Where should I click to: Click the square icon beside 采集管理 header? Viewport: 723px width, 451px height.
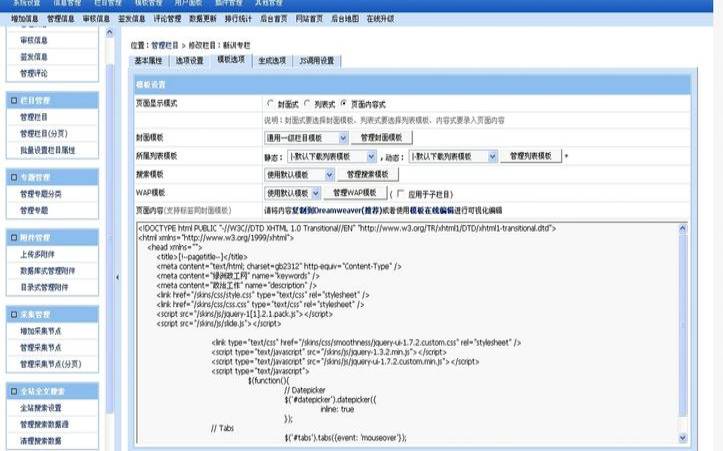click(x=12, y=313)
